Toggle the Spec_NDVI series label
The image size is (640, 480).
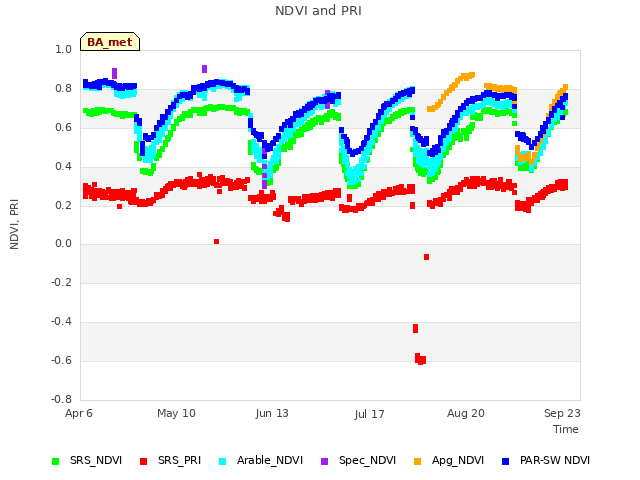[x=367, y=460]
